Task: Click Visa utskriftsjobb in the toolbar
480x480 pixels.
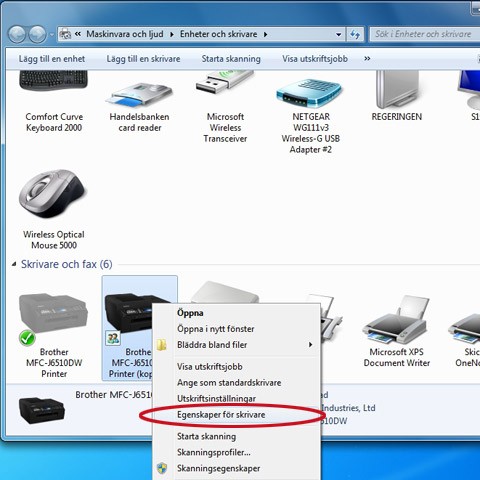Action: [x=315, y=59]
